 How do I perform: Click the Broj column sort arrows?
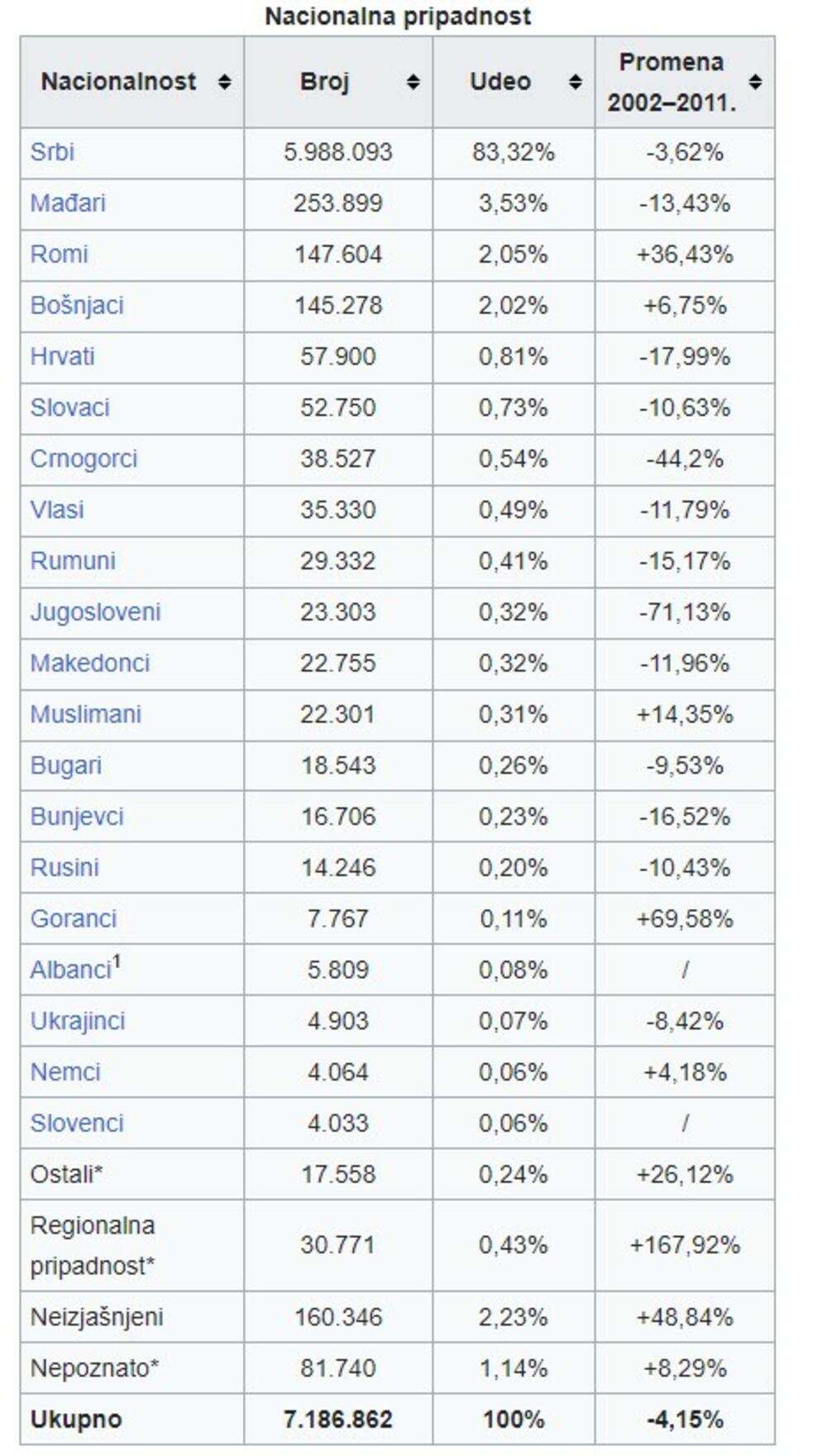click(x=413, y=82)
